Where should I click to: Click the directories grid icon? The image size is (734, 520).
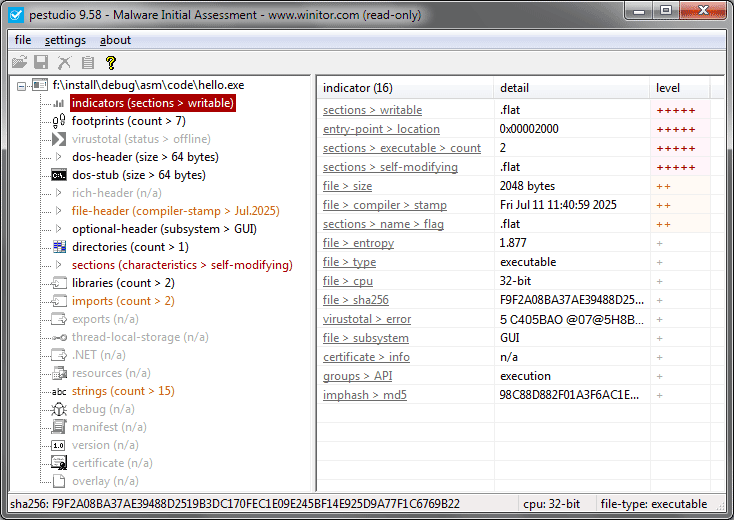click(x=59, y=247)
